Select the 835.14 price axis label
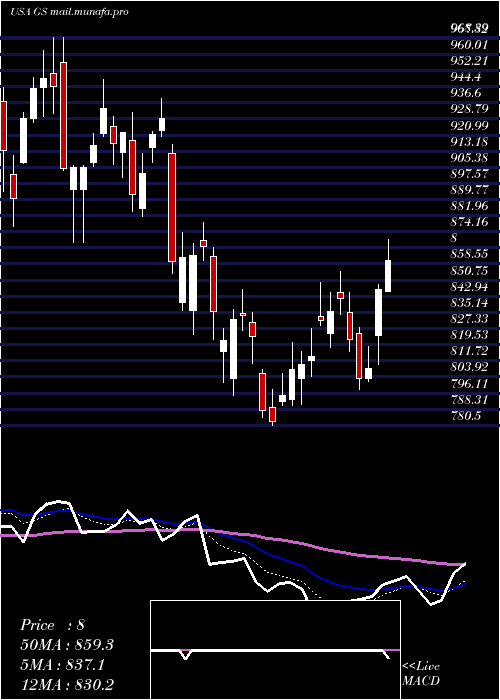Image resolution: width=500 pixels, height=700 pixels. (x=469, y=303)
